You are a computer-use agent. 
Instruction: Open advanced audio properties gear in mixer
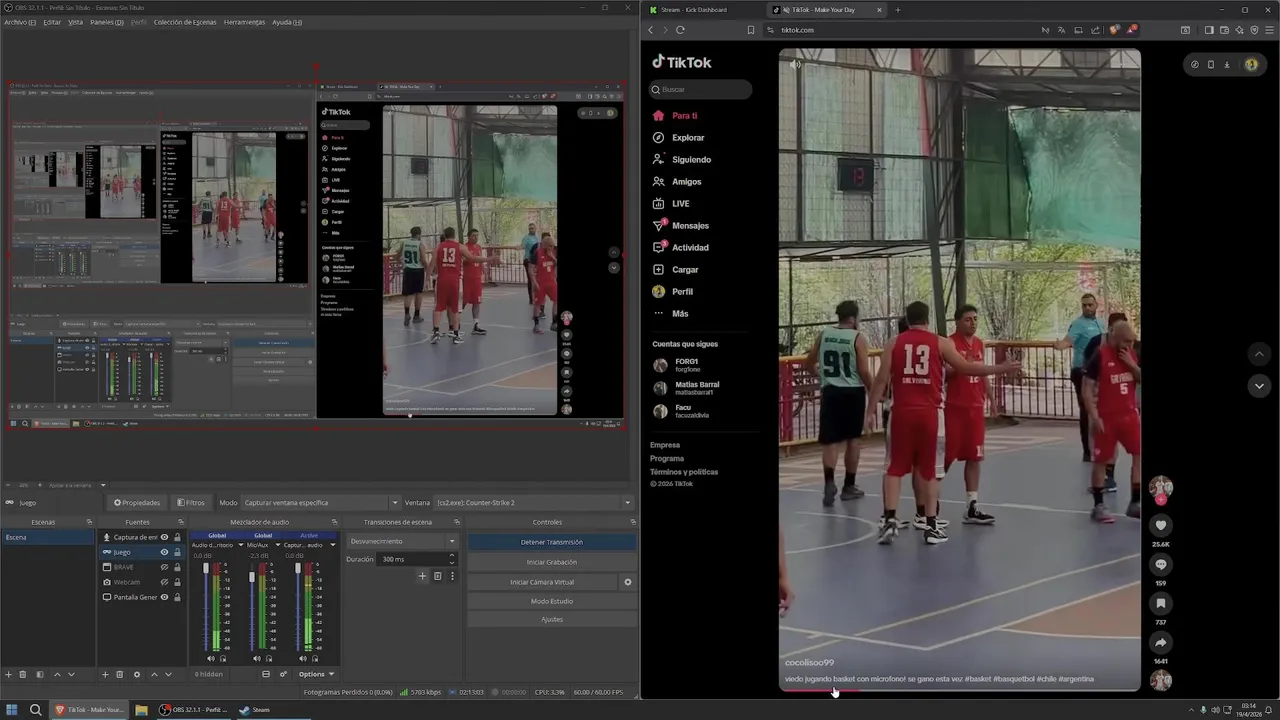283,674
